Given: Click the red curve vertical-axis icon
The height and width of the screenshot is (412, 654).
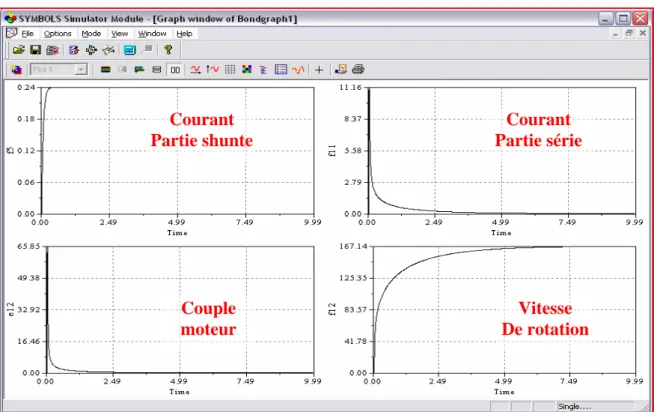Looking at the screenshot, I should [212, 70].
